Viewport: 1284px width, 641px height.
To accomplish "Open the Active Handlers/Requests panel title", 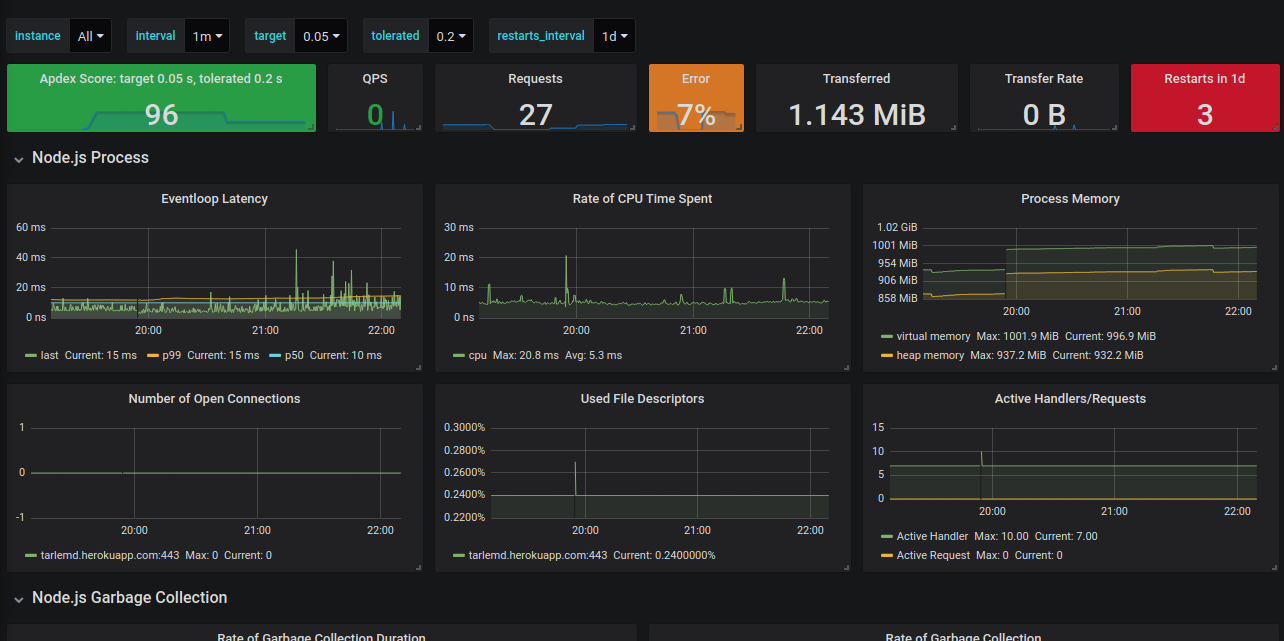I will click(1070, 398).
